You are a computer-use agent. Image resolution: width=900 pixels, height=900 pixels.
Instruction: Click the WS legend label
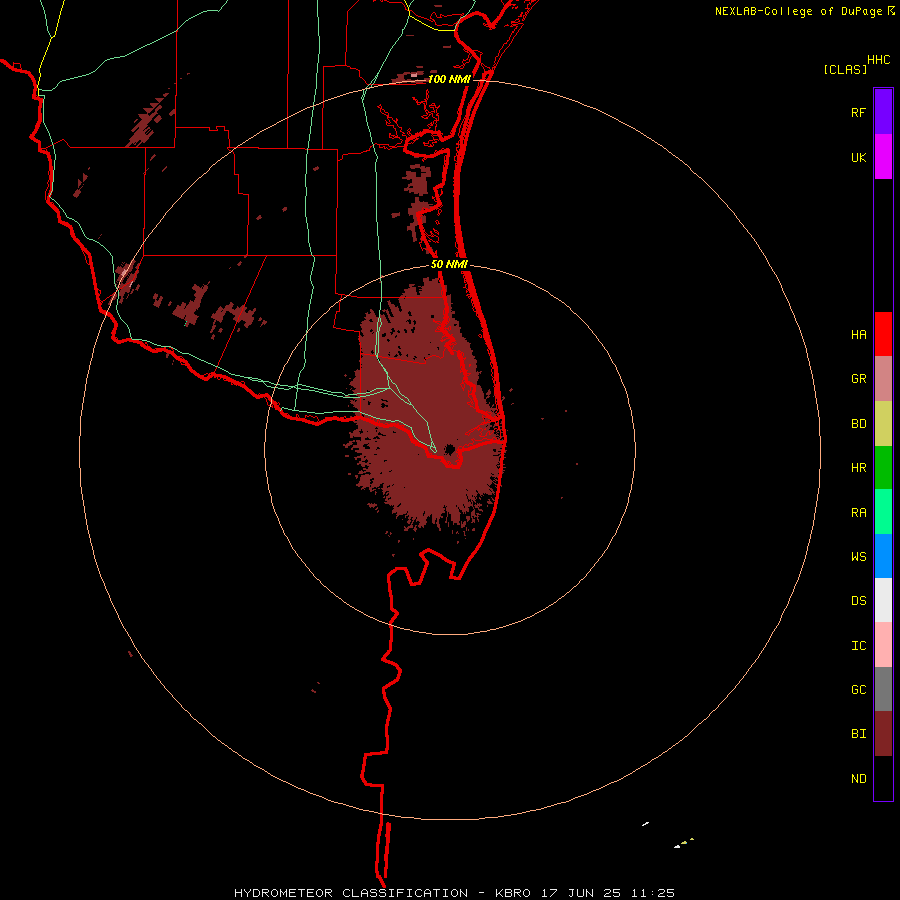[x=858, y=556]
